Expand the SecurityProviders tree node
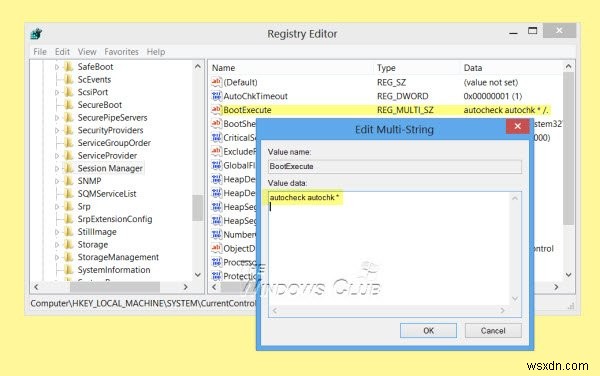Image resolution: width=600 pixels, height=376 pixels. 57,130
